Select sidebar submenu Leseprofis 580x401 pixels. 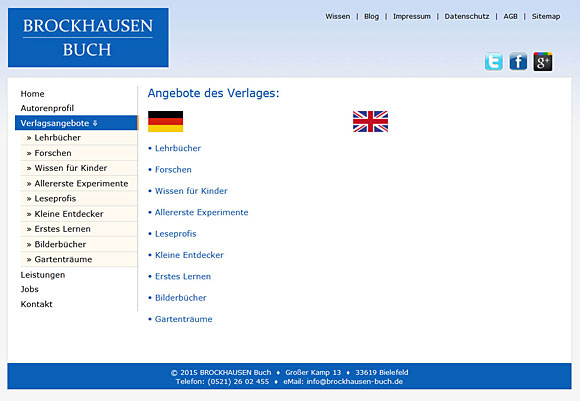79,199
